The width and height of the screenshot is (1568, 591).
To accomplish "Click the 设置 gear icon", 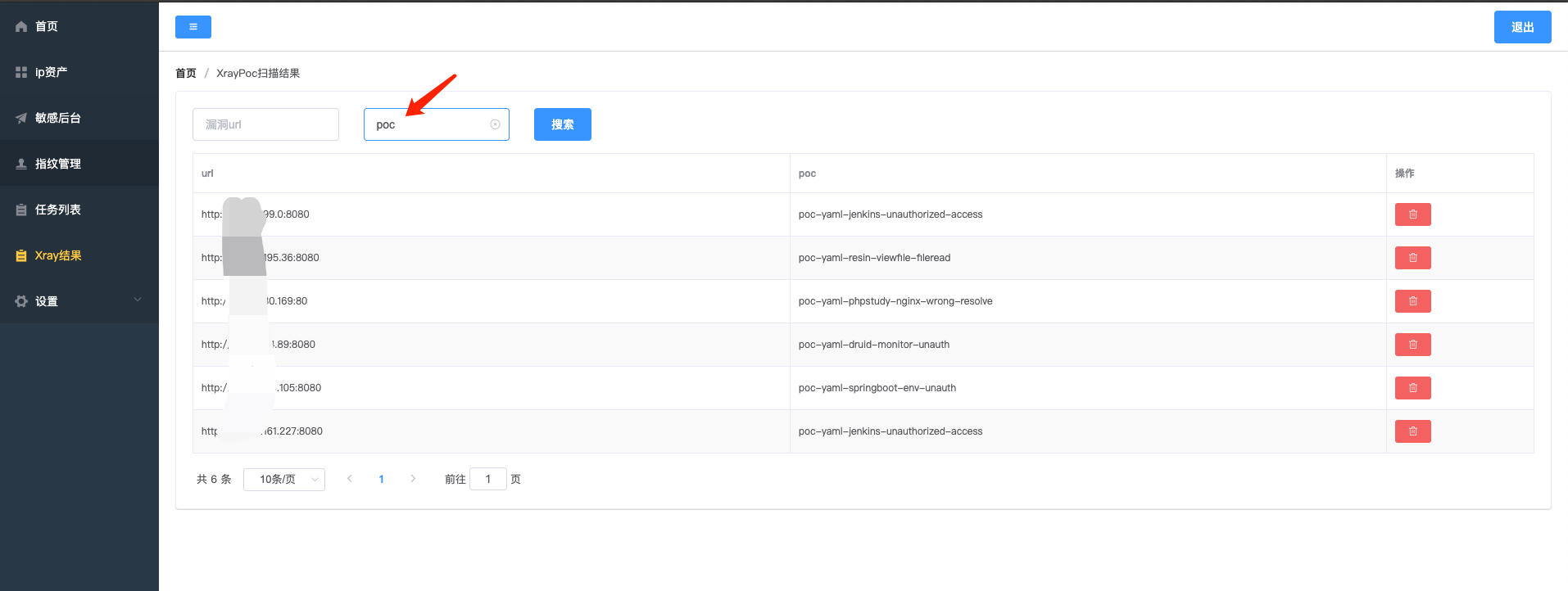I will click(21, 301).
